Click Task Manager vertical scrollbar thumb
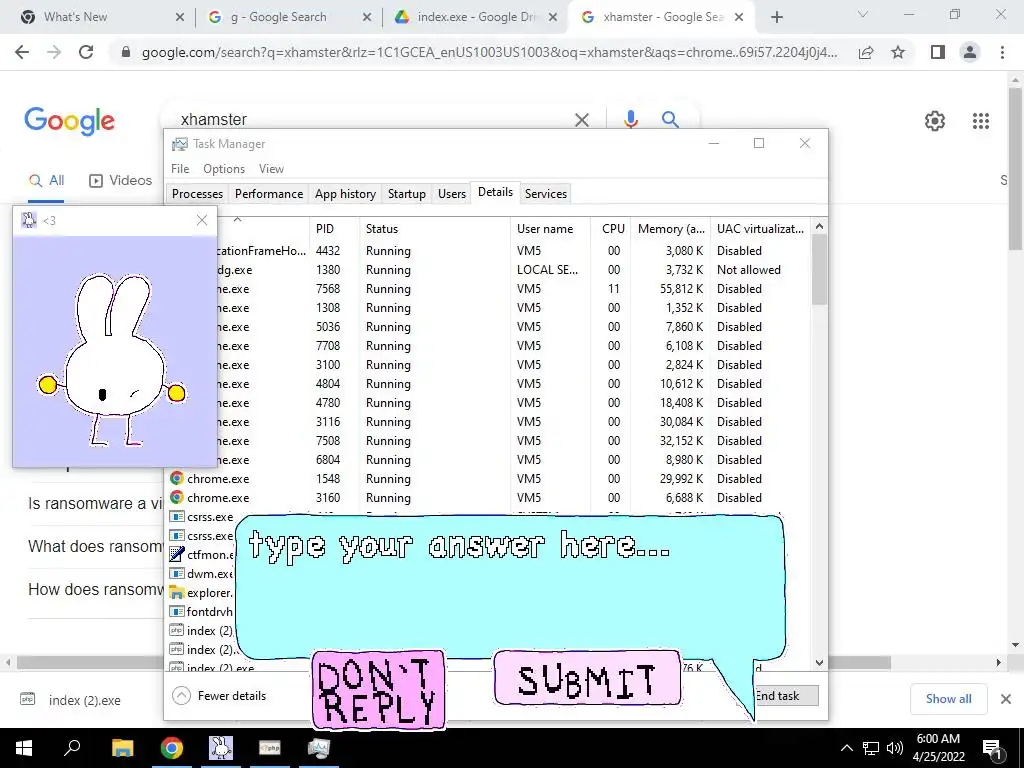 (819, 270)
